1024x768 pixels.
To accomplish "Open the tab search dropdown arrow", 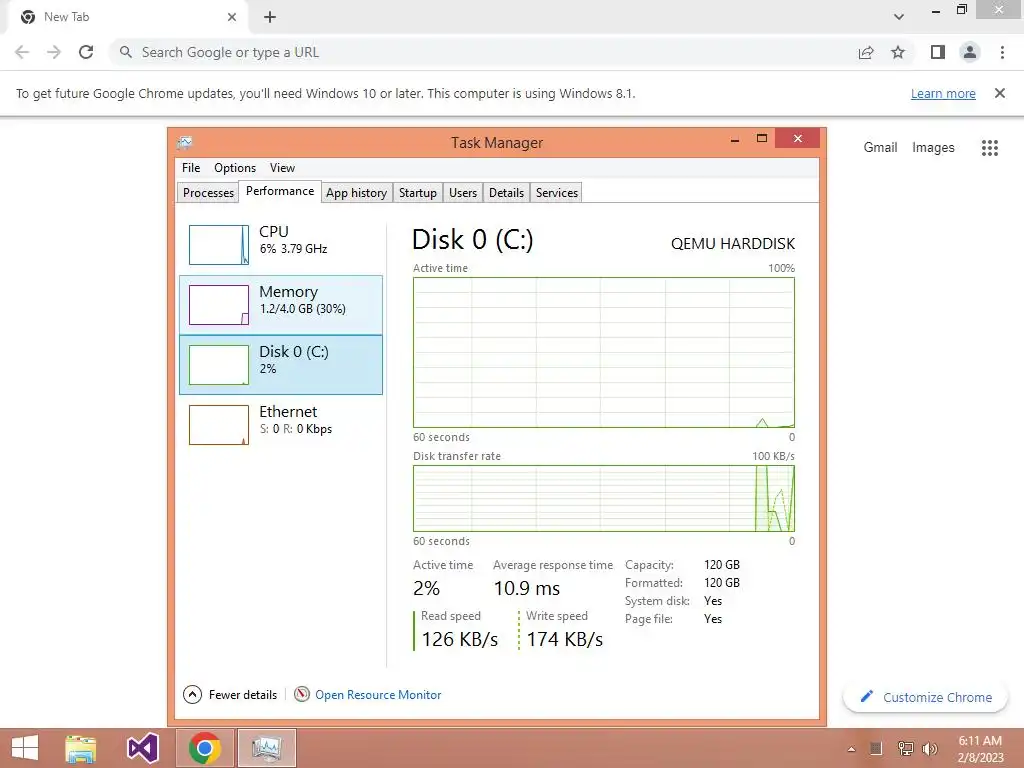I will pos(899,17).
